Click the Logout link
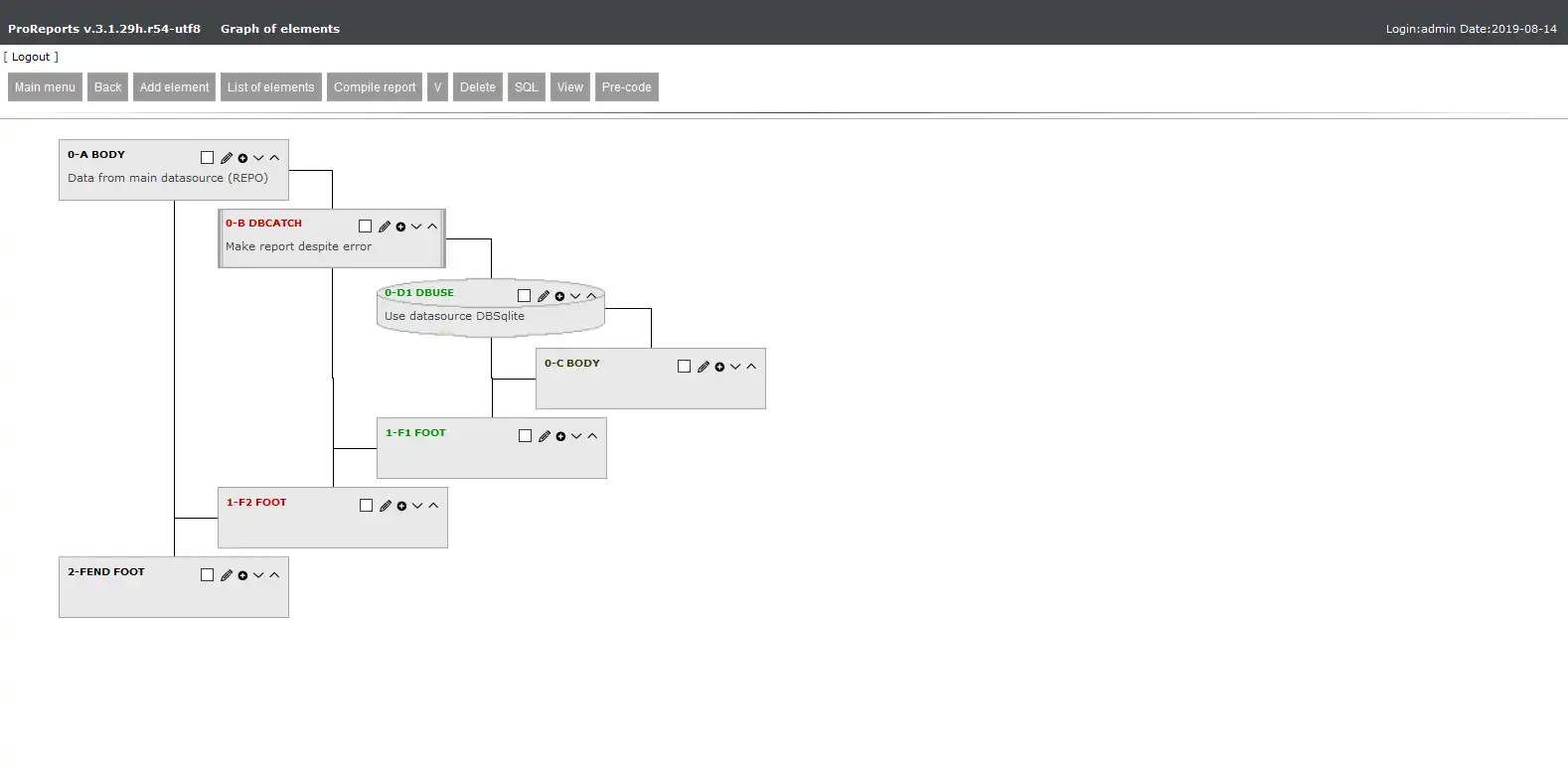The height and width of the screenshot is (770, 1568). point(31,57)
